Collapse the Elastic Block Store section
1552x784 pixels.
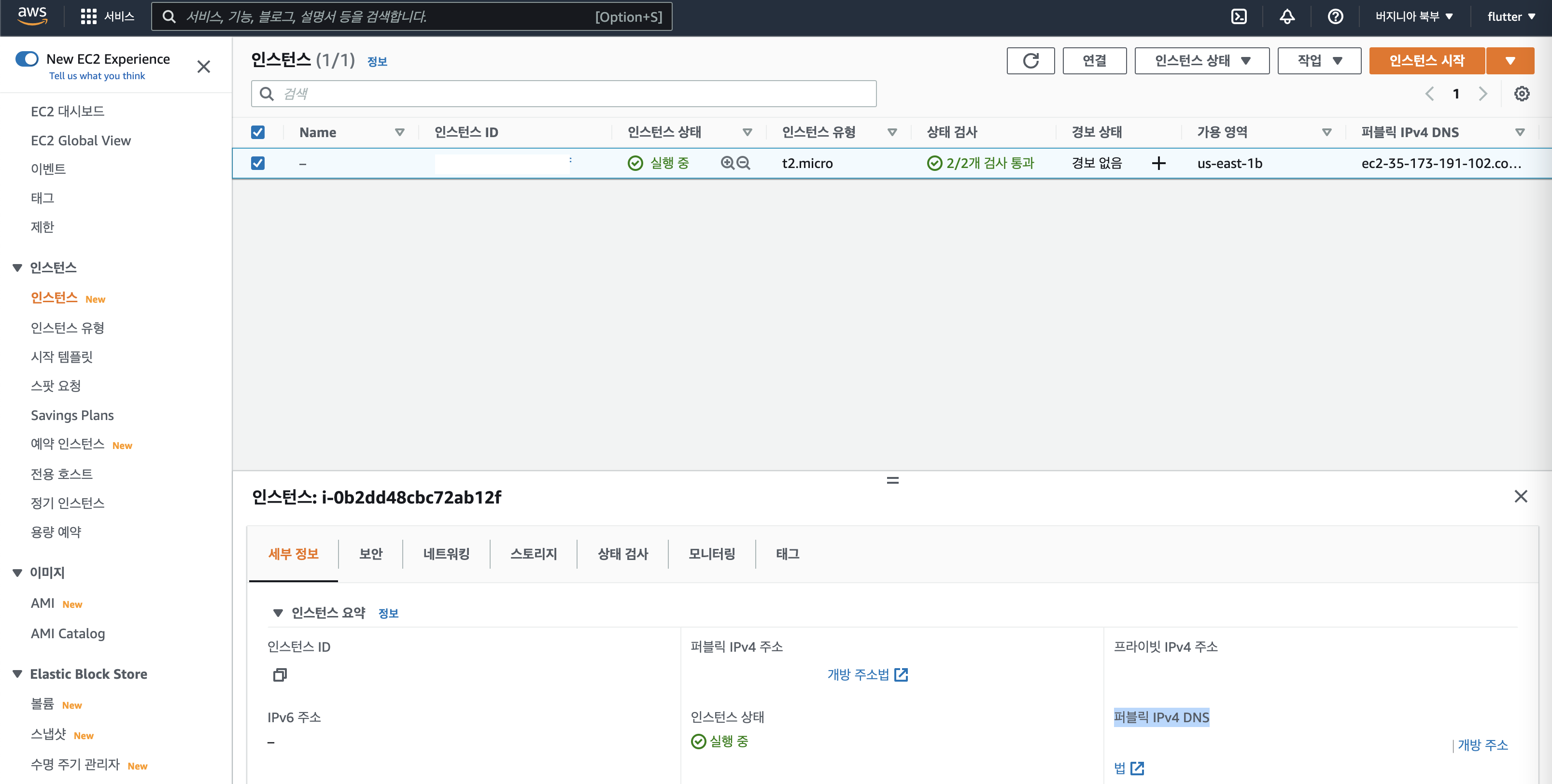point(17,674)
